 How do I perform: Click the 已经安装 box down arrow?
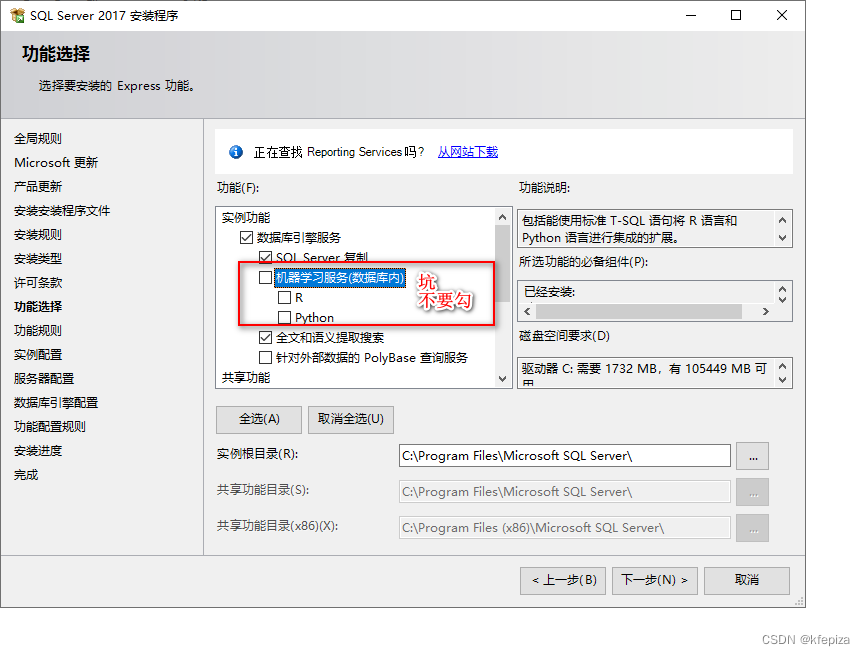(x=782, y=299)
